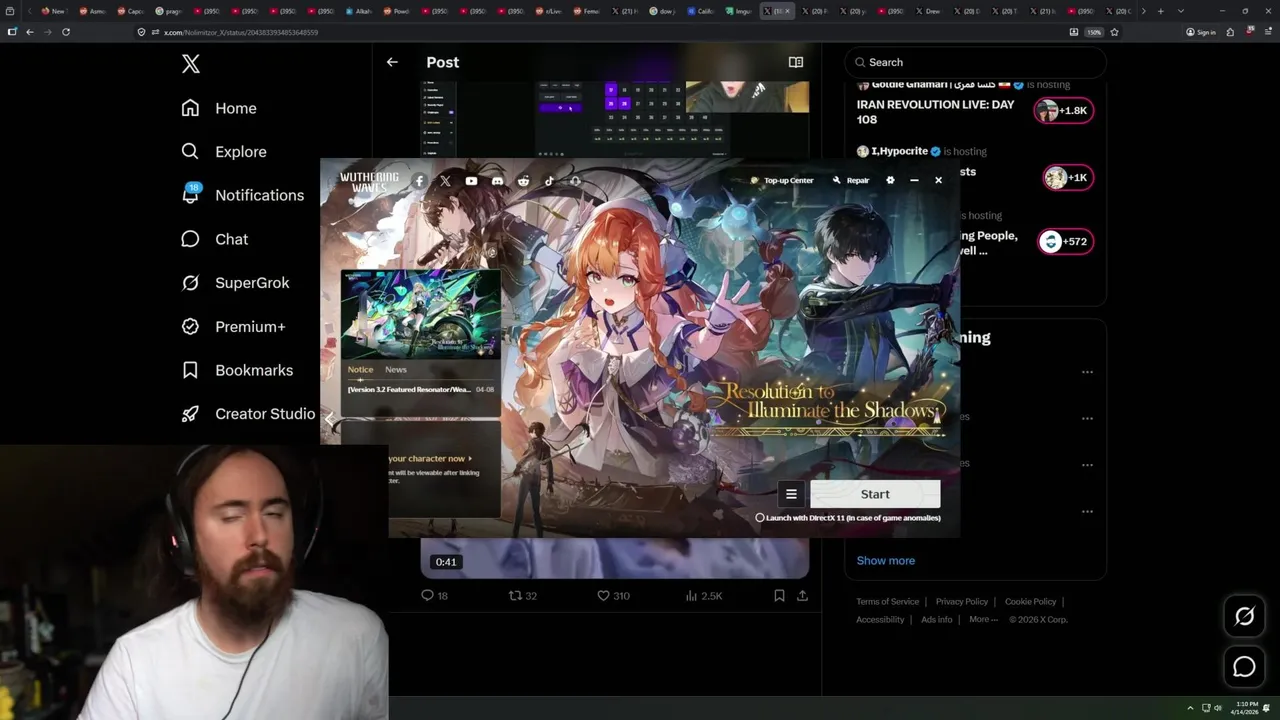Join space with +572 listeners

[1064, 241]
